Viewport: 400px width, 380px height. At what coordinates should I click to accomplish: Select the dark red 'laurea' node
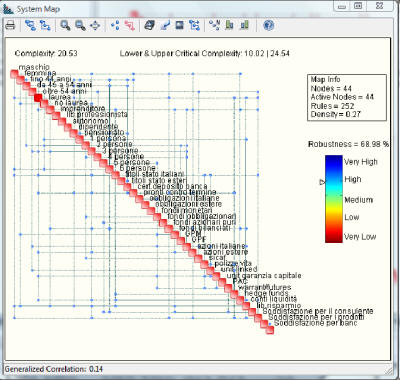point(38,97)
